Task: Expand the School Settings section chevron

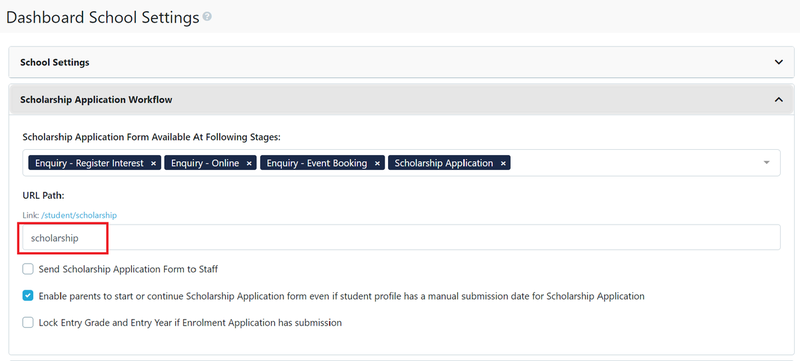Action: click(779, 62)
